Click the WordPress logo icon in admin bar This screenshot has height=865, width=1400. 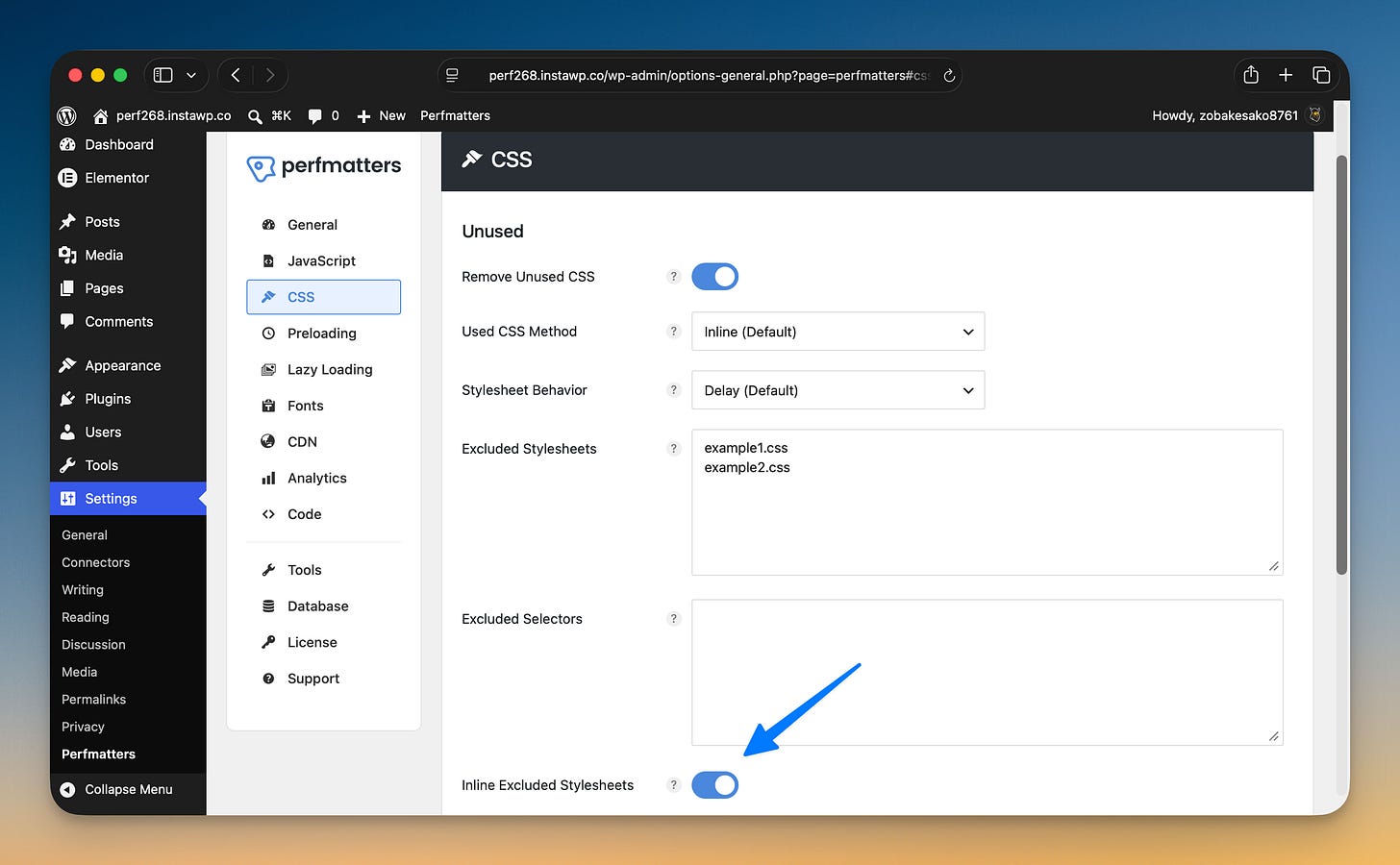pyautogui.click(x=66, y=115)
